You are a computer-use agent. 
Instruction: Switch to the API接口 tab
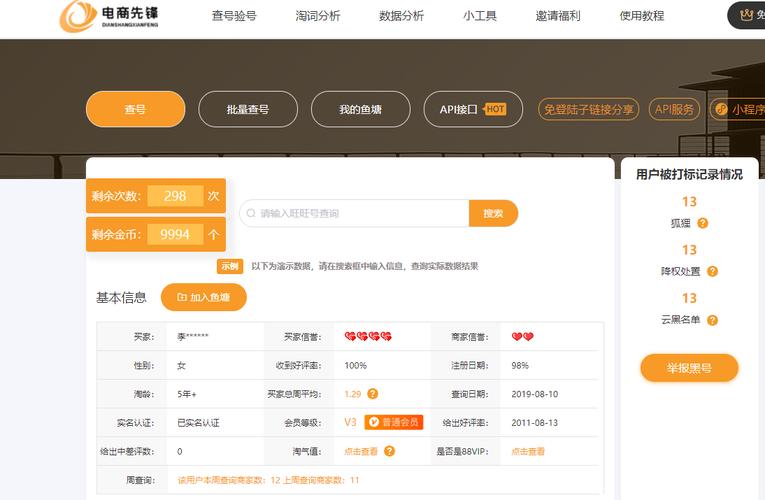point(473,109)
